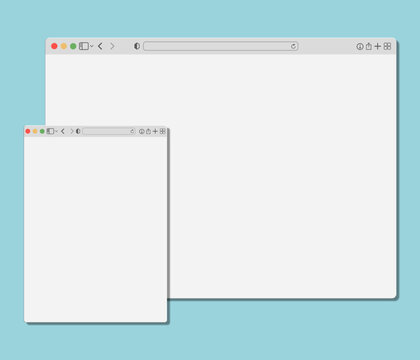420x360 pixels.
Task: Toggle the sidebar in the large browser window
Action: coord(84,46)
